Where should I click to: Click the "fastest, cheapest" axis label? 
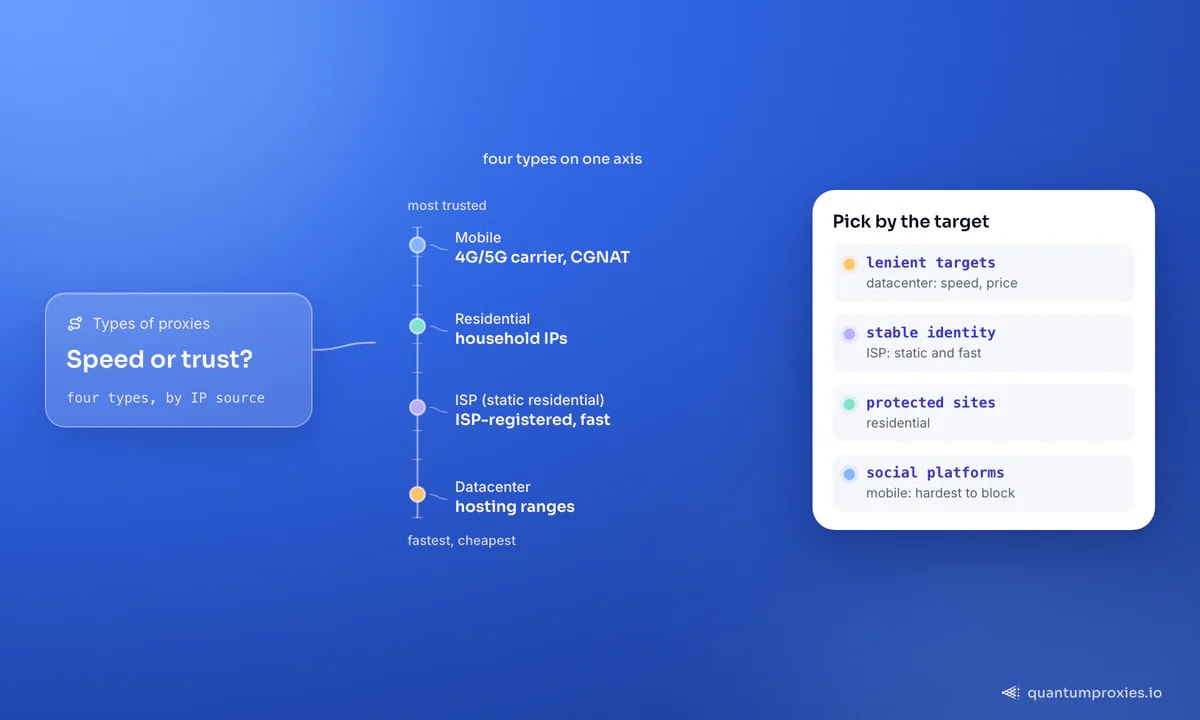point(462,541)
